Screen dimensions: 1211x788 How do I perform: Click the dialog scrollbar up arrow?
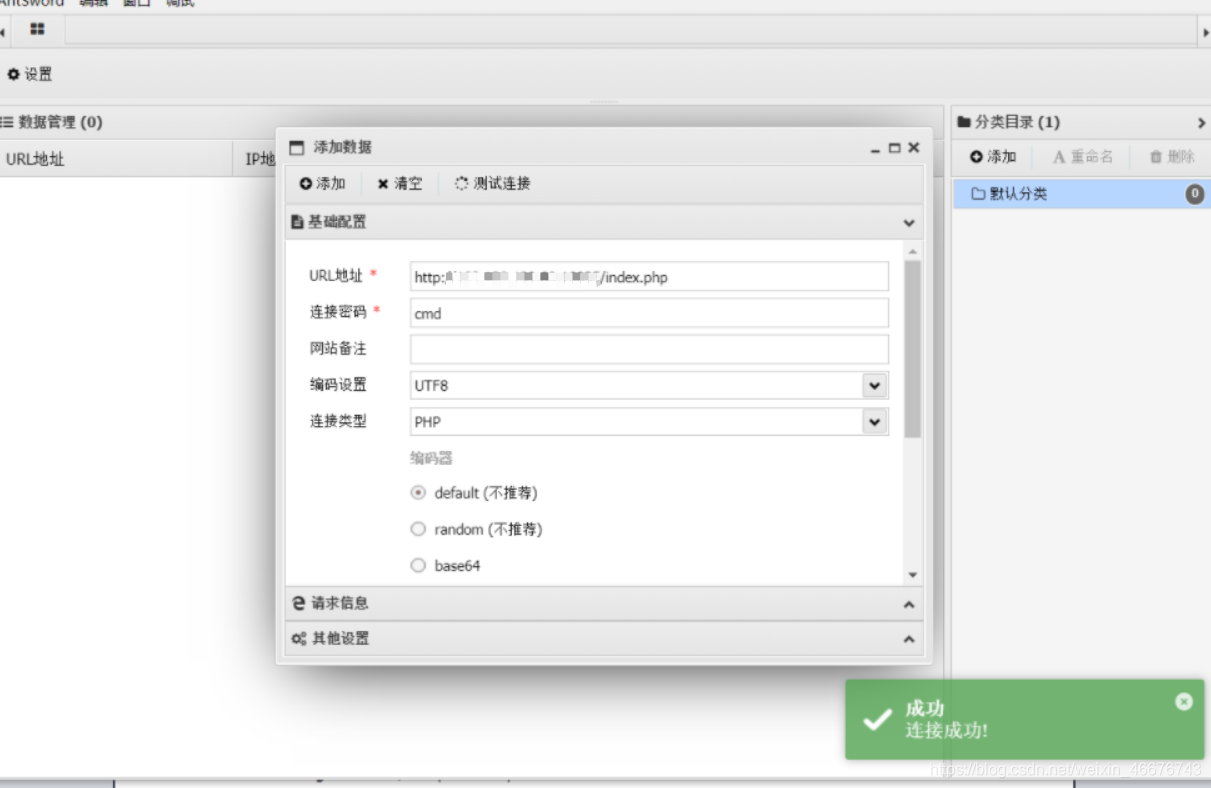click(x=912, y=251)
